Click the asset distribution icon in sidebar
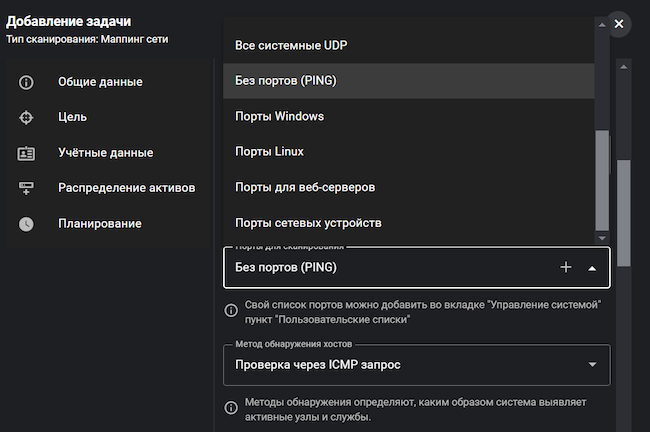 point(26,188)
